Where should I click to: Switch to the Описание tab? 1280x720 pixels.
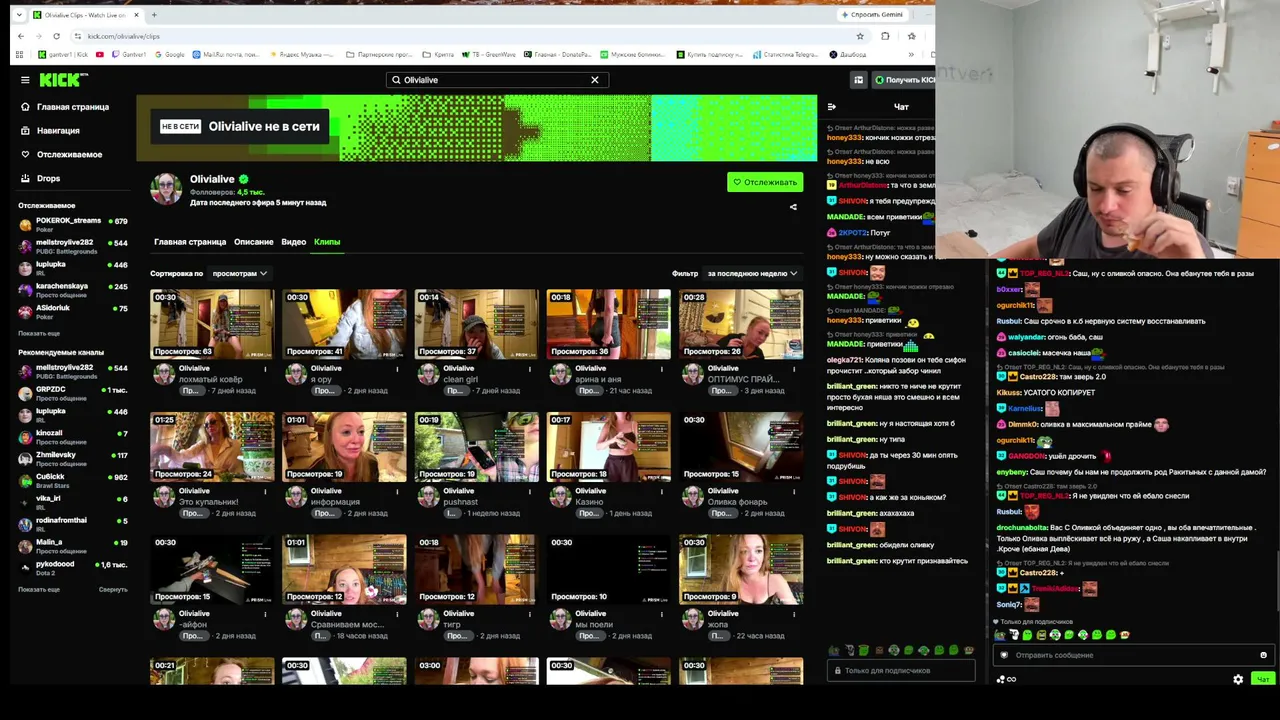[254, 242]
